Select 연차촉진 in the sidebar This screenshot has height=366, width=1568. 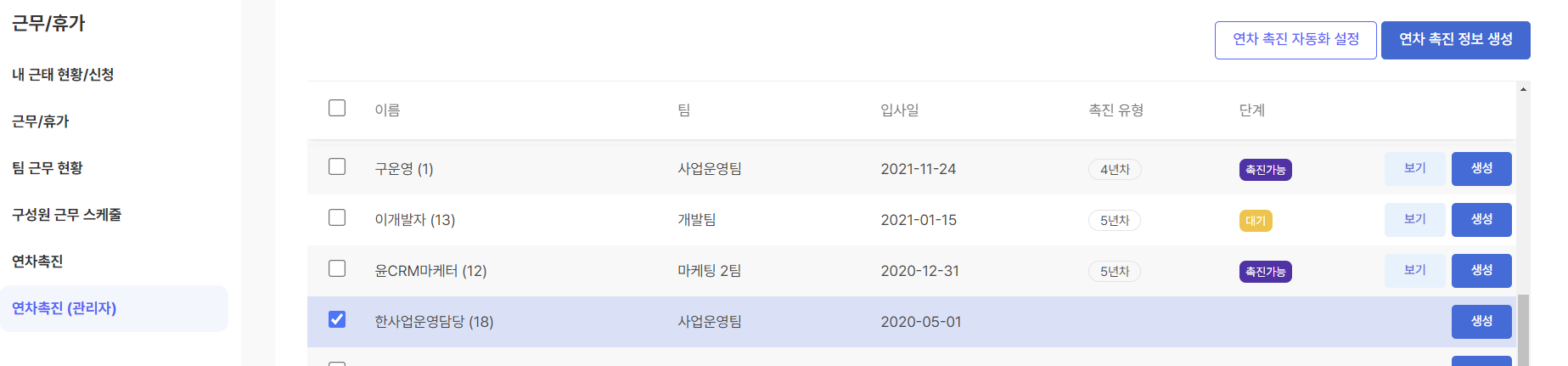pyautogui.click(x=37, y=262)
